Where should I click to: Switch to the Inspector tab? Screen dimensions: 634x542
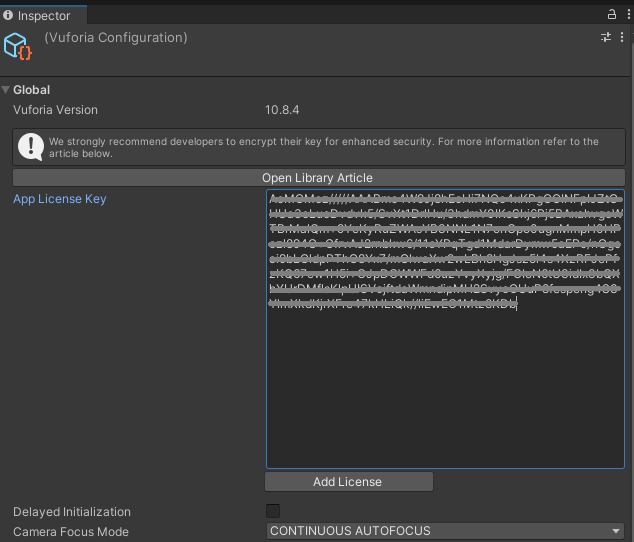pos(43,16)
